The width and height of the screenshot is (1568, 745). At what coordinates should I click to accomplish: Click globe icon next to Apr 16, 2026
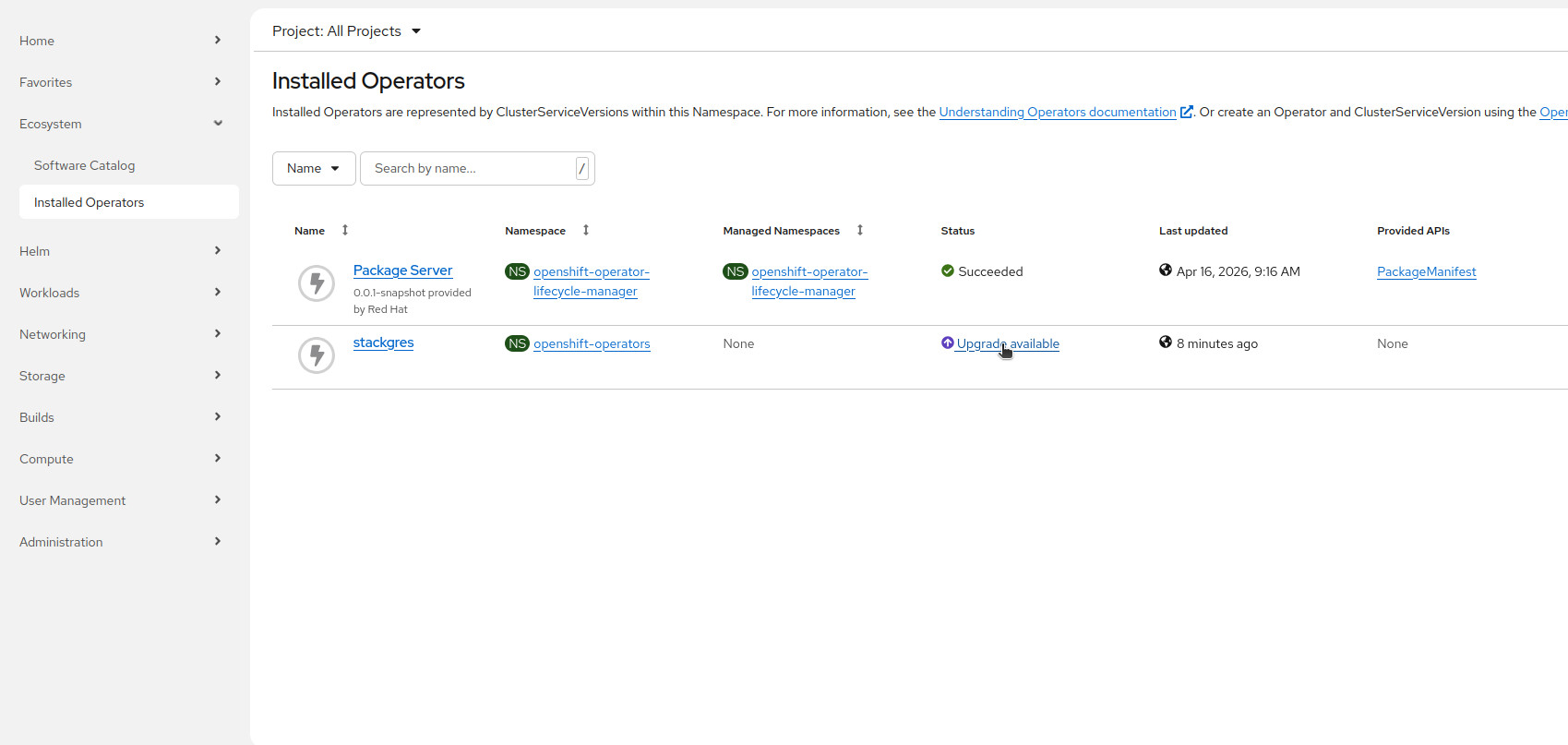pos(1166,270)
